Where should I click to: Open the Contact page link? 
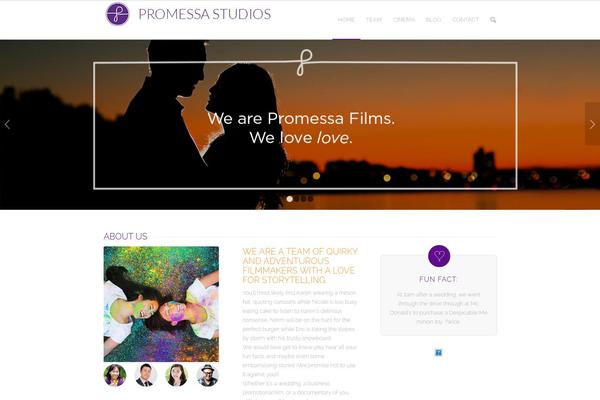point(465,20)
